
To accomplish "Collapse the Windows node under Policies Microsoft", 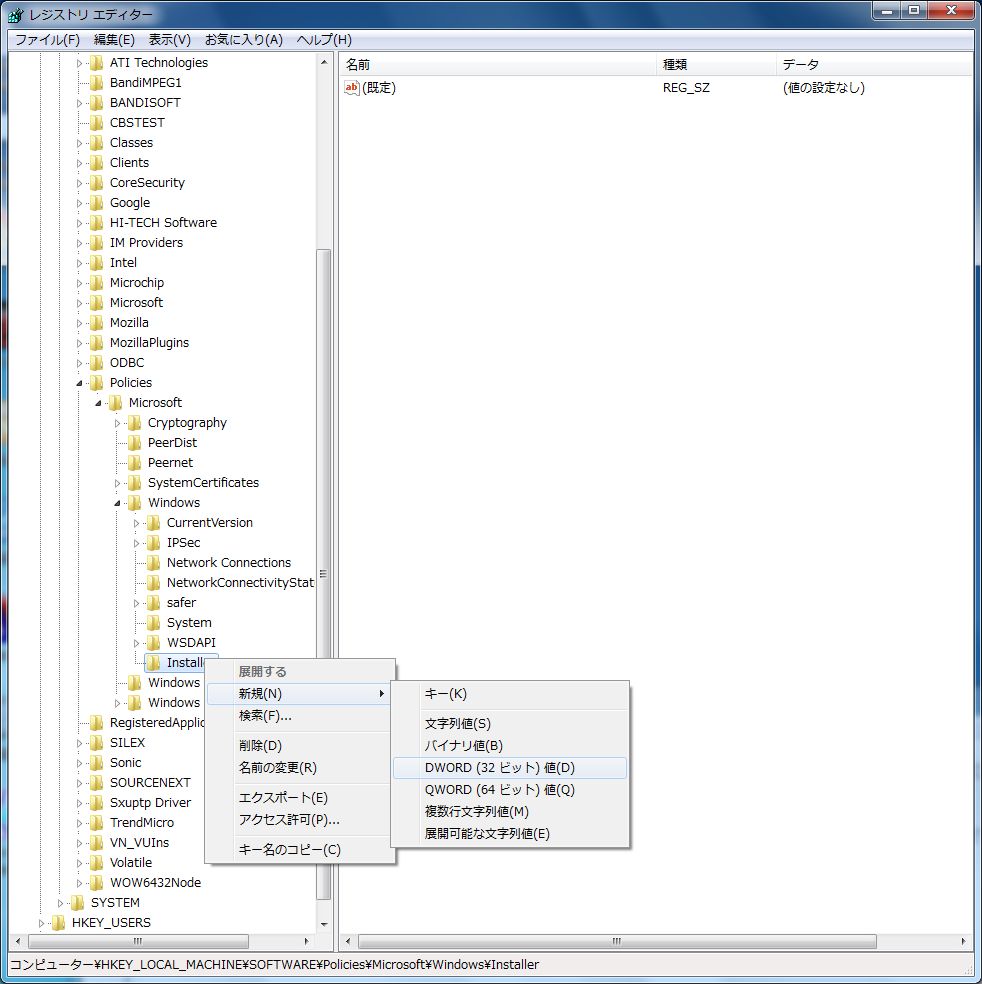I will (117, 503).
